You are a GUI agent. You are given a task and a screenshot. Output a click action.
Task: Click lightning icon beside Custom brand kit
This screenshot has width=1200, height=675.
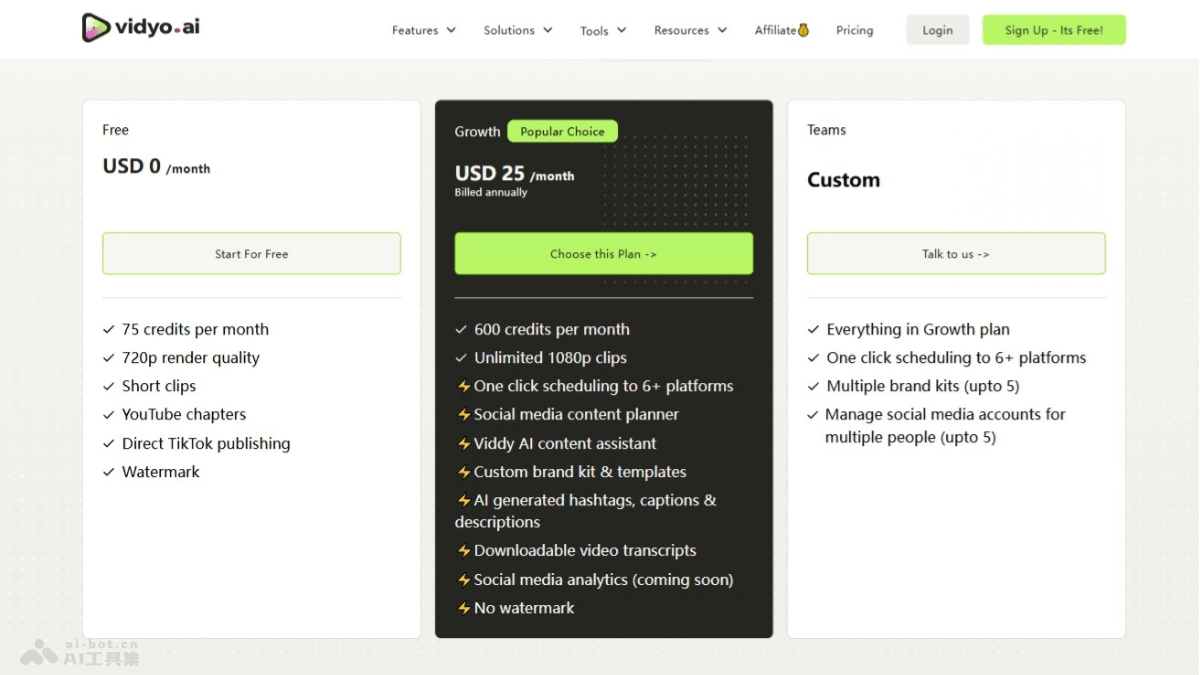pyautogui.click(x=464, y=472)
